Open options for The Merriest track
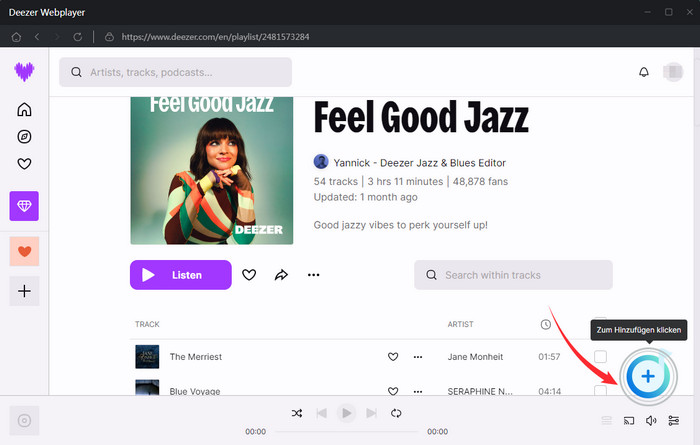Screen dimensions: 700x445 418,357
